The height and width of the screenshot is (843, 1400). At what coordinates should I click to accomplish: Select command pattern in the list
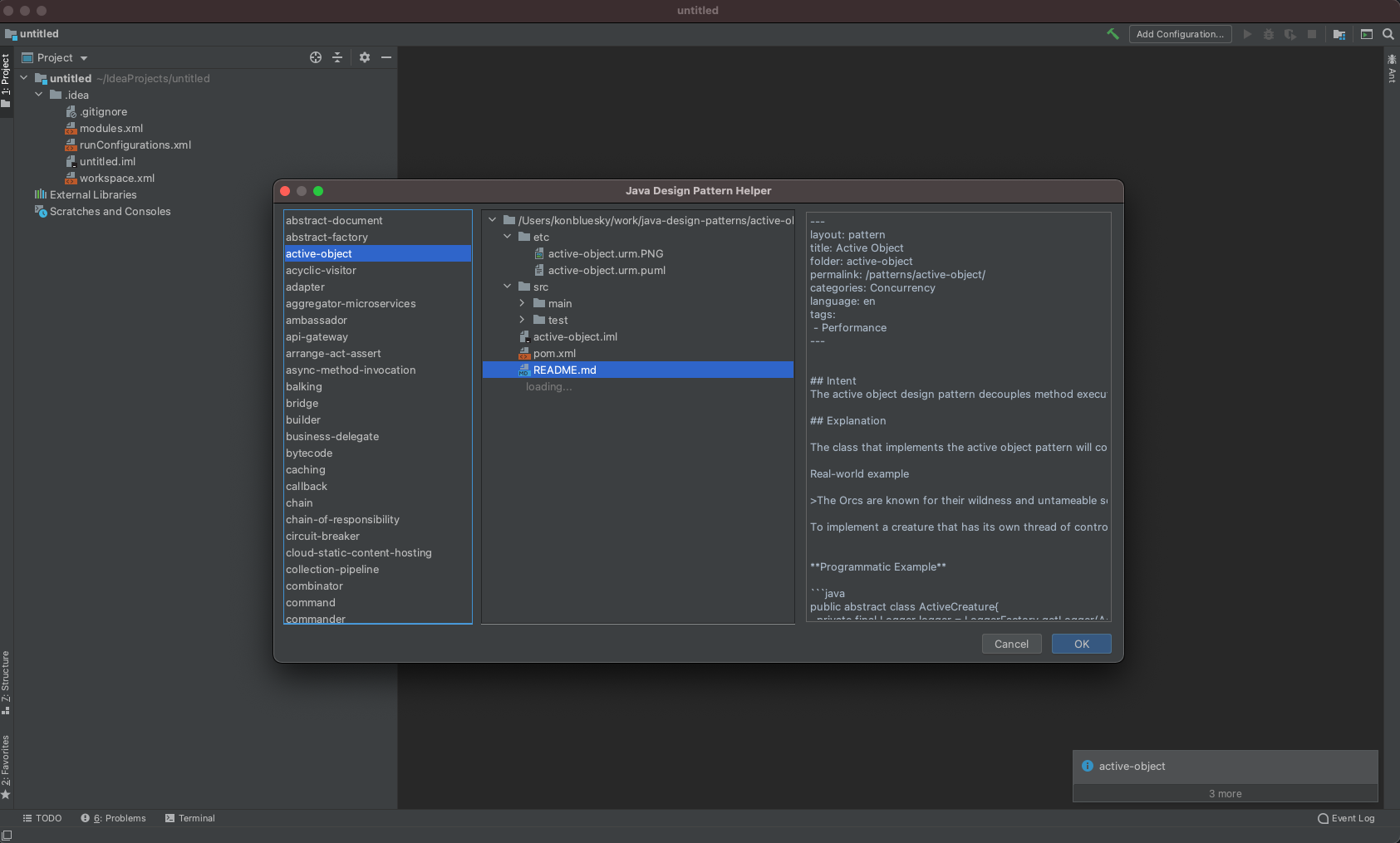click(x=378, y=602)
